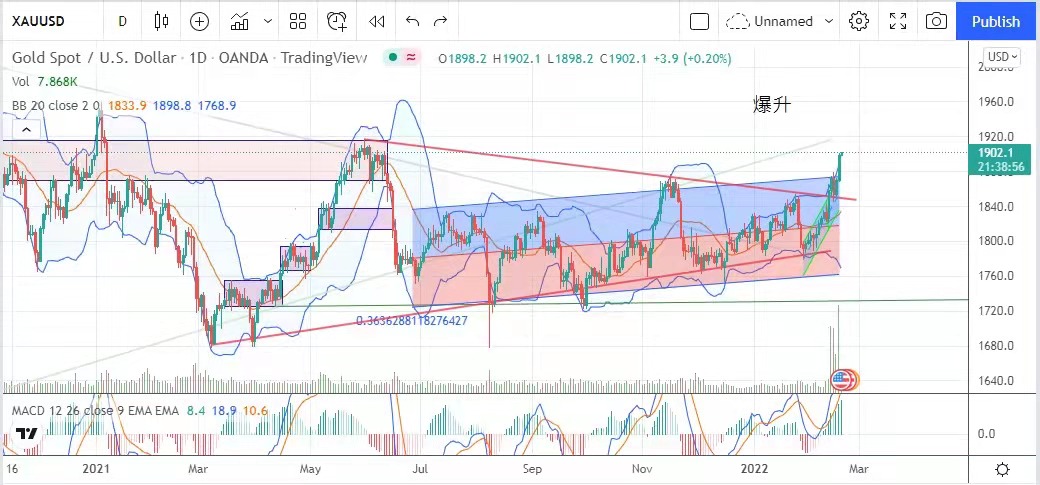The width and height of the screenshot is (1040, 485).
Task: Create an alert with the alarm clock icon
Action: click(337, 21)
